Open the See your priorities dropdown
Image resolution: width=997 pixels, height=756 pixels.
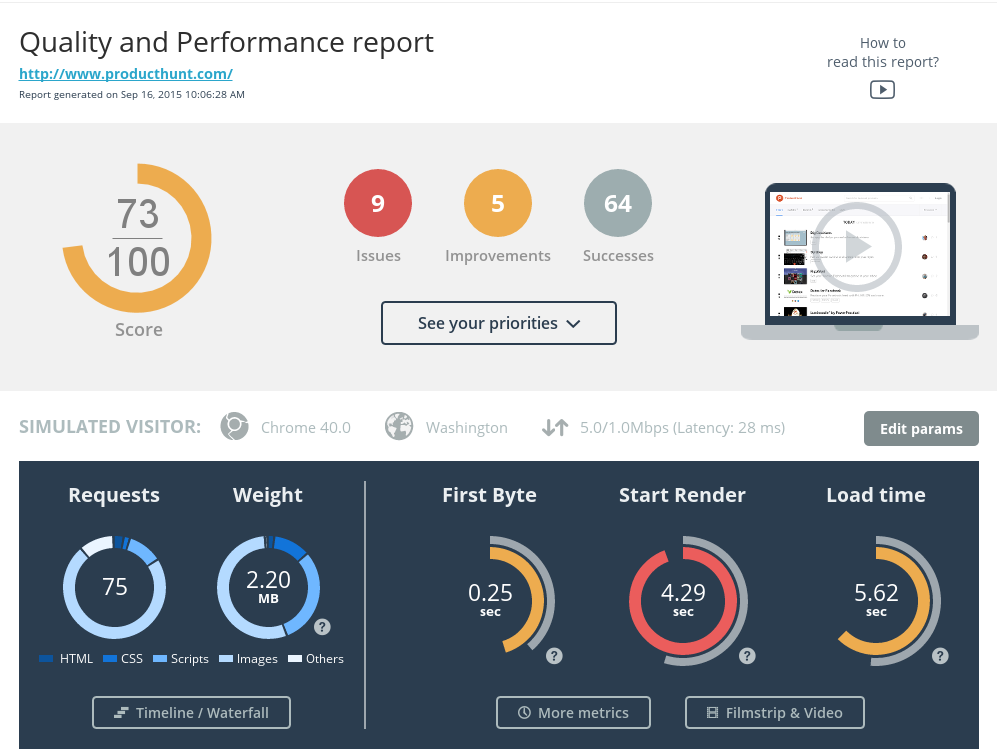point(498,323)
